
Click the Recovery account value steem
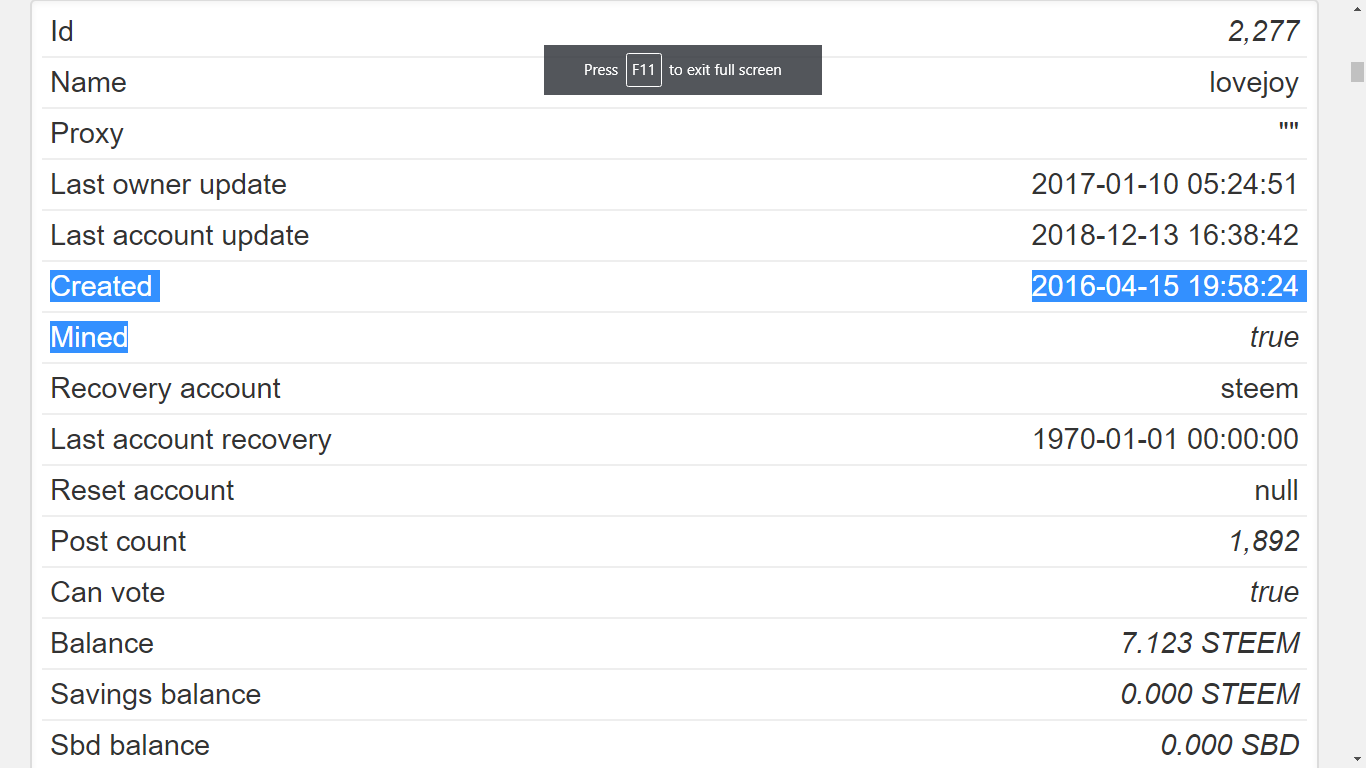tap(1260, 388)
